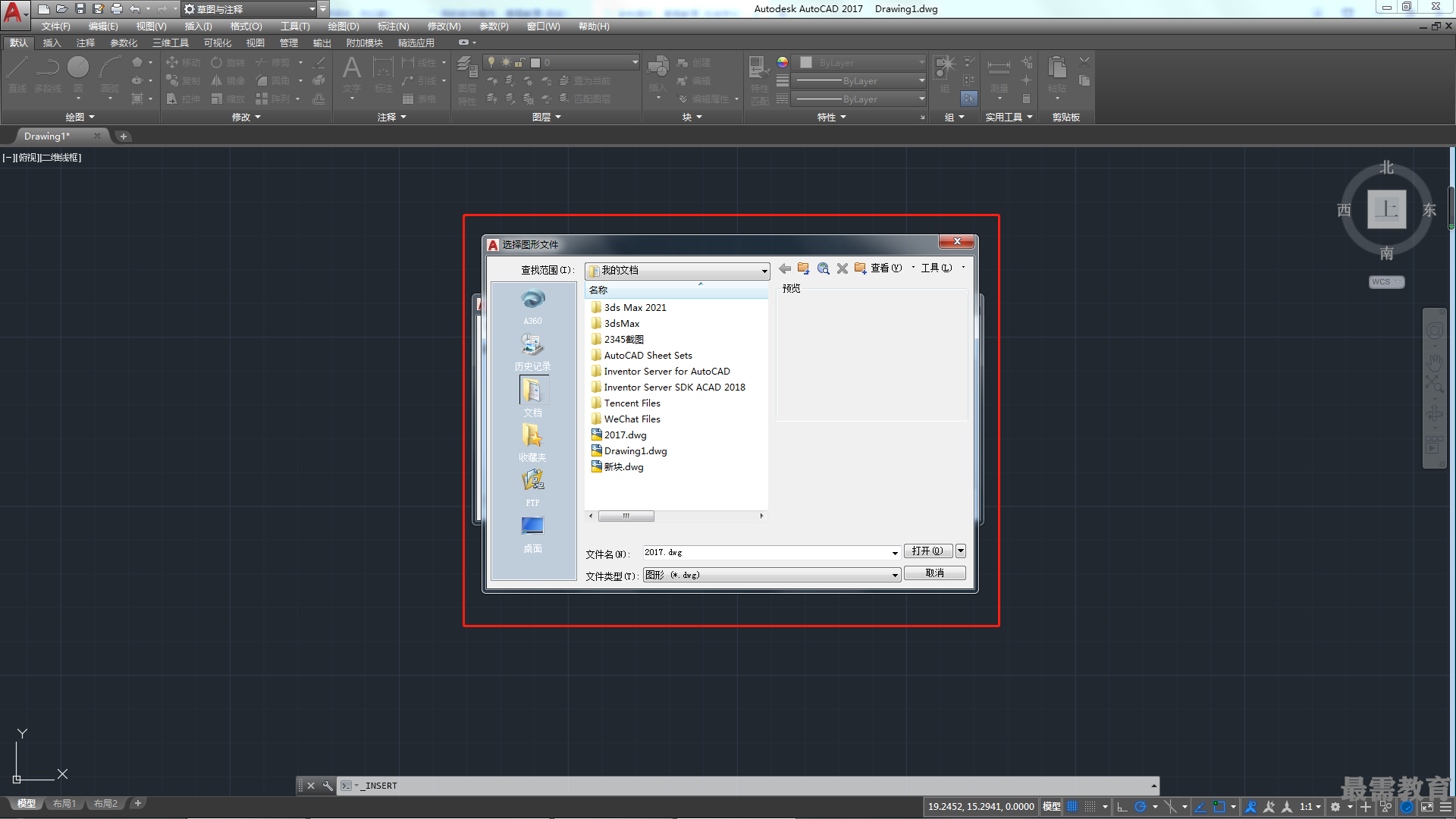
Task: Click the color wheel icon in properties panel
Action: coord(783,62)
